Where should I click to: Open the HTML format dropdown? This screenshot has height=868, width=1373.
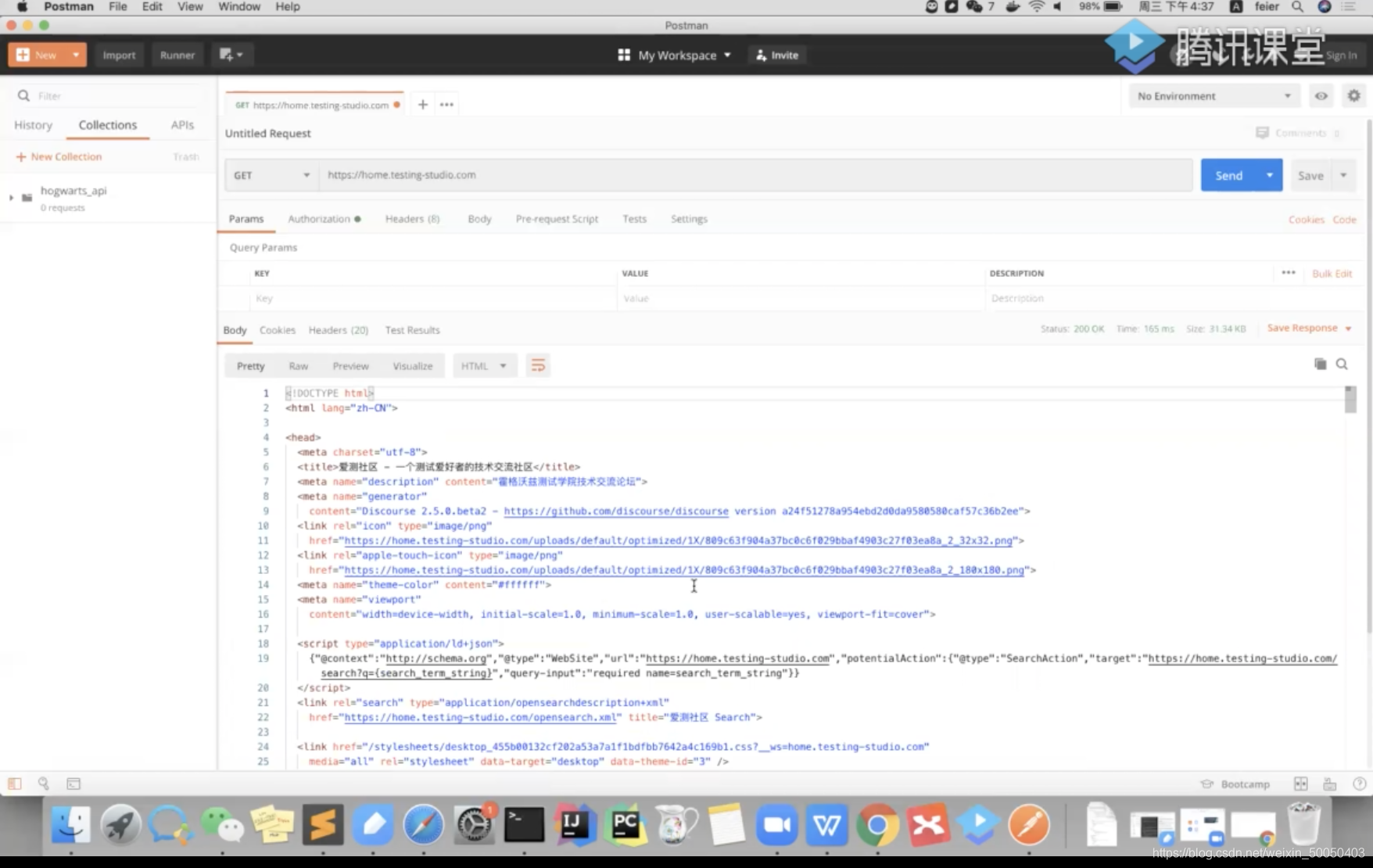tap(484, 366)
